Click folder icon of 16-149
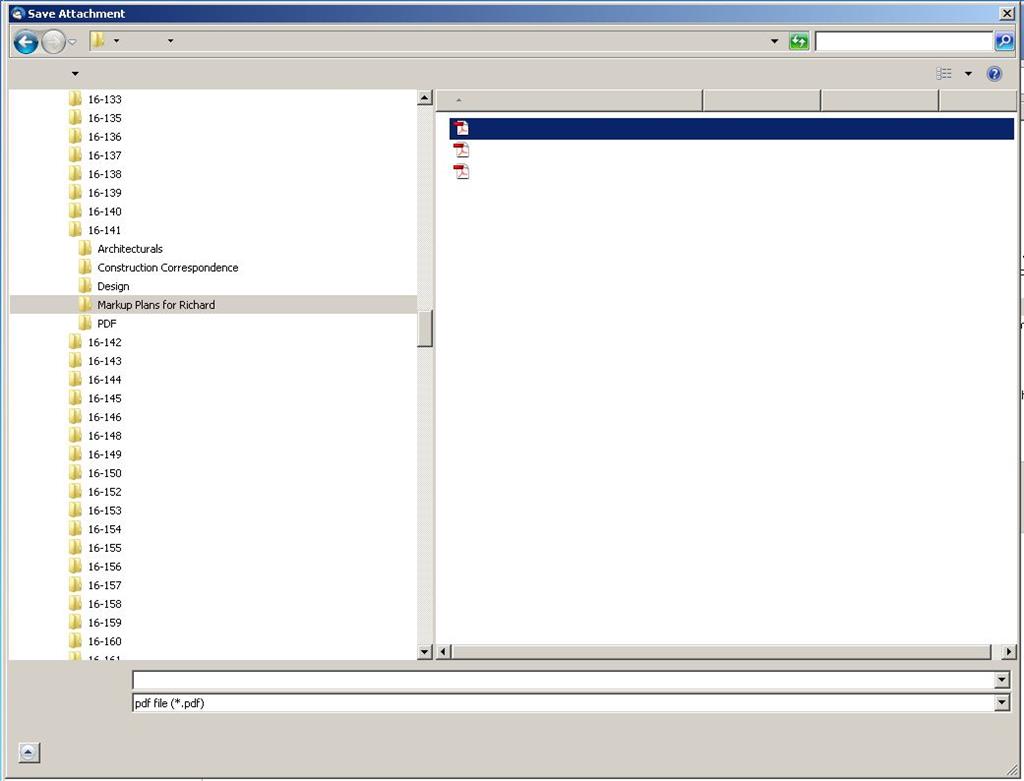The image size is (1024, 781). coord(75,454)
